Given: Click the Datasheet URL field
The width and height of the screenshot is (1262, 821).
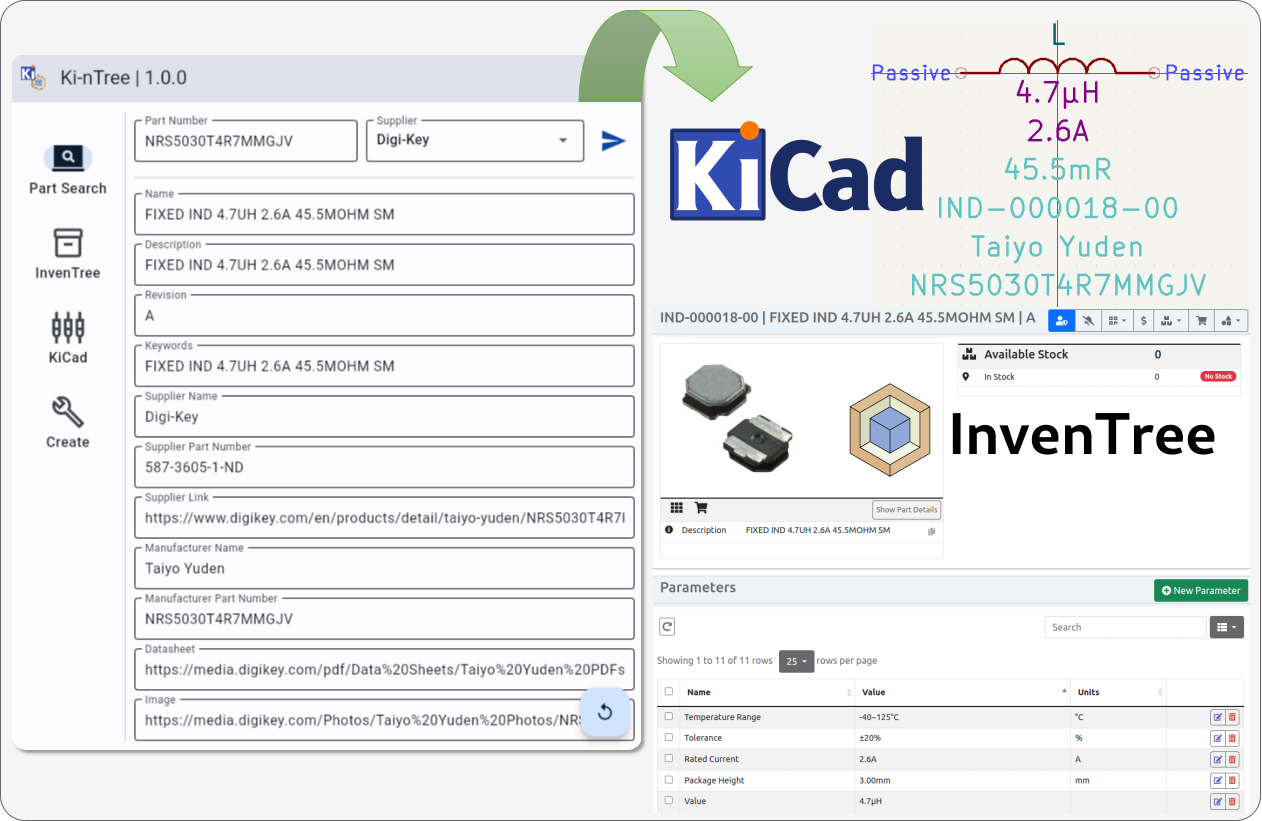Looking at the screenshot, I should tap(384, 670).
